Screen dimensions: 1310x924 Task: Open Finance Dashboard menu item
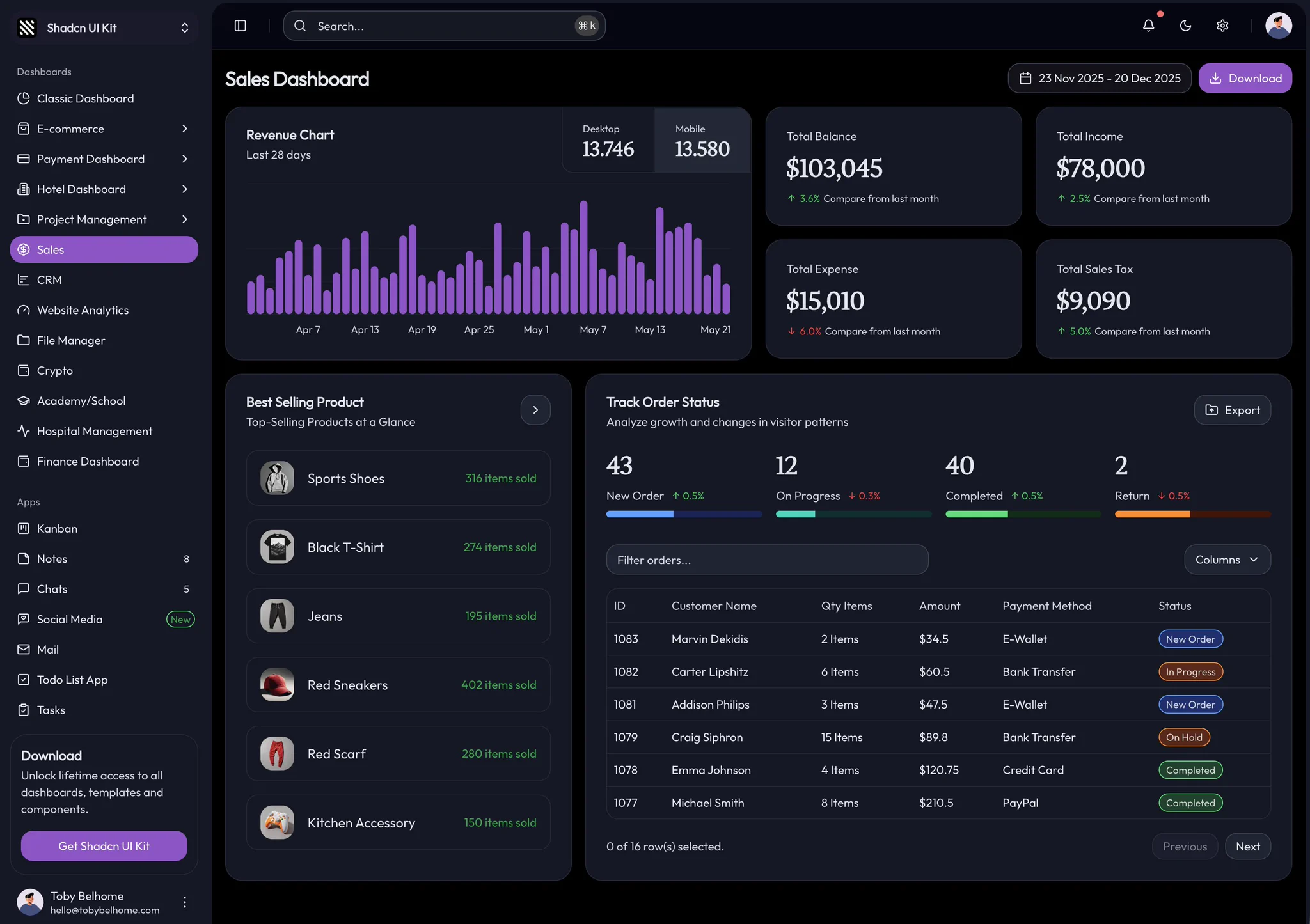(104, 461)
